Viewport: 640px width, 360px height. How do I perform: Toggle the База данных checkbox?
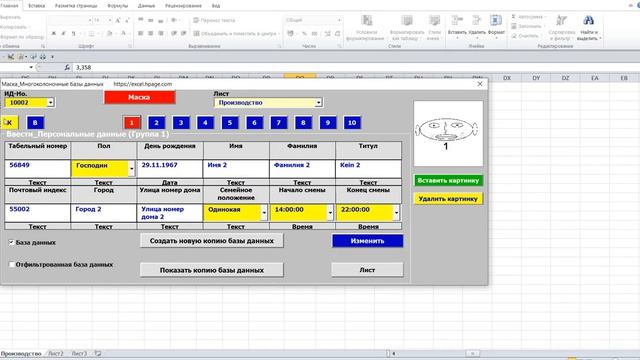pos(11,242)
